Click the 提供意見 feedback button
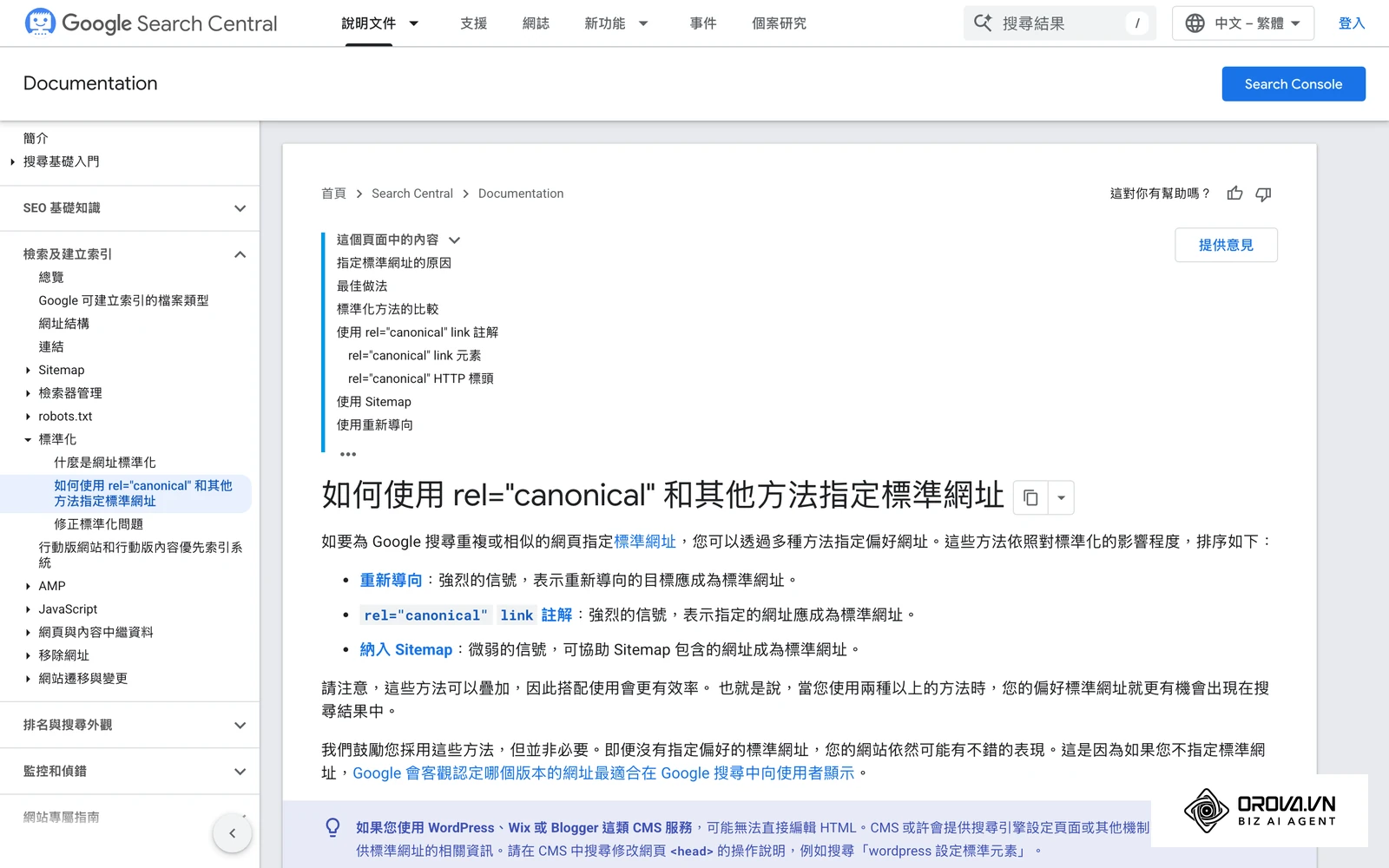 point(1226,245)
